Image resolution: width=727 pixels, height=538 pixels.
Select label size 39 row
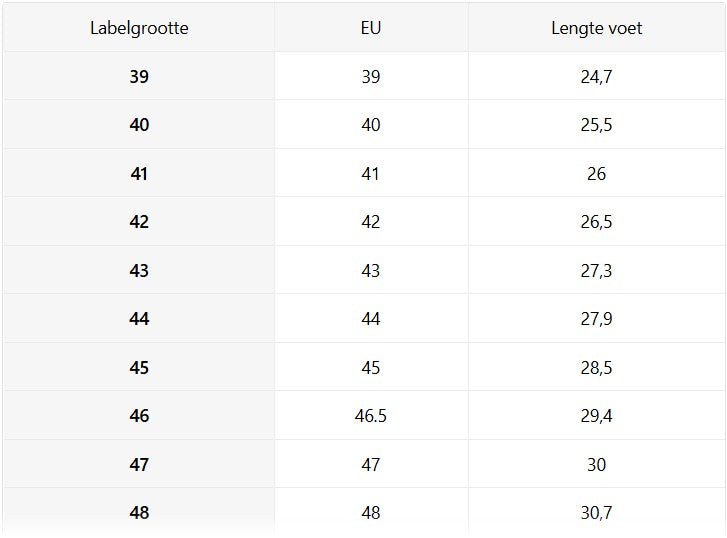click(x=139, y=76)
